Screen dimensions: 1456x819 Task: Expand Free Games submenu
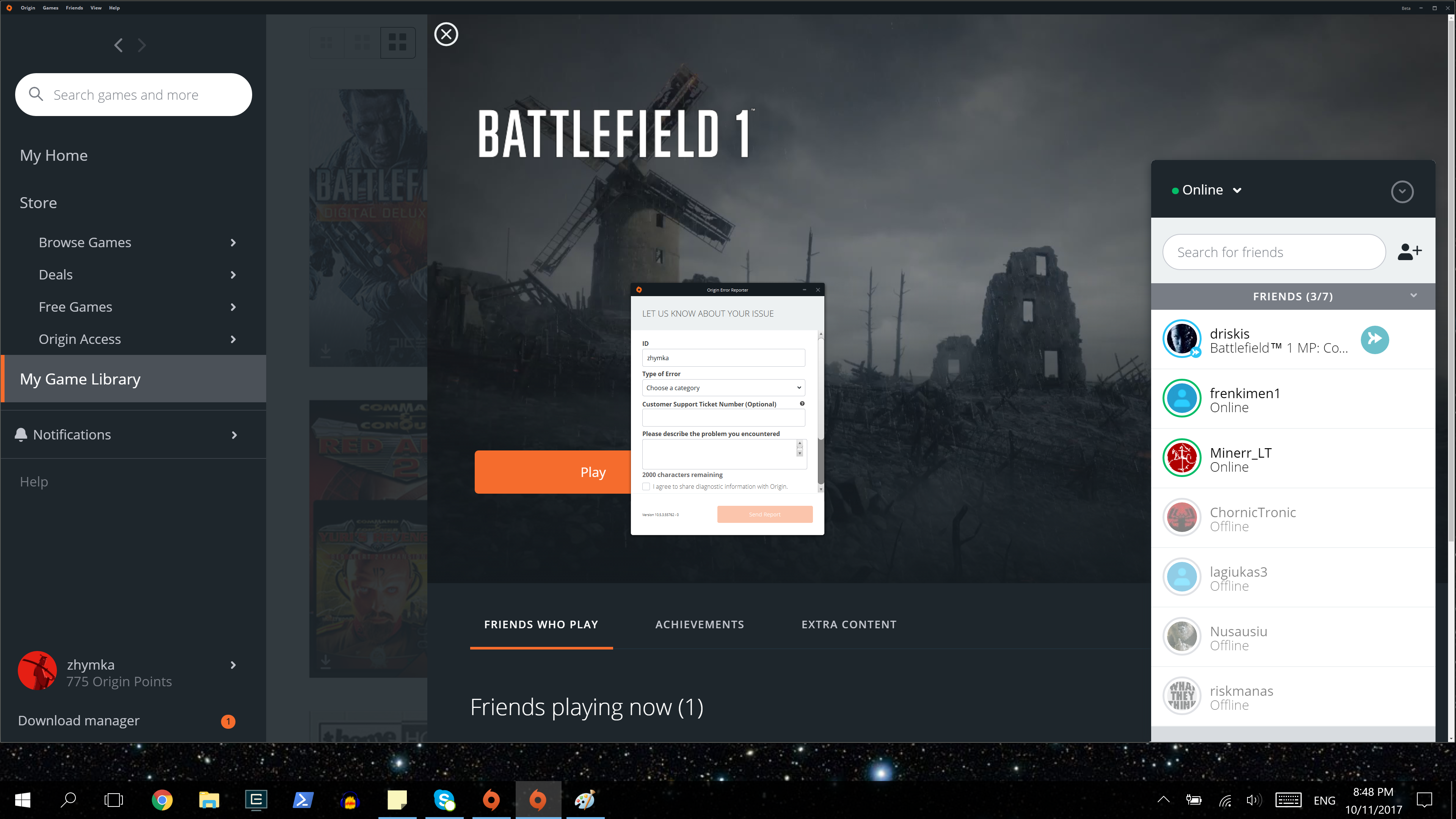[233, 307]
